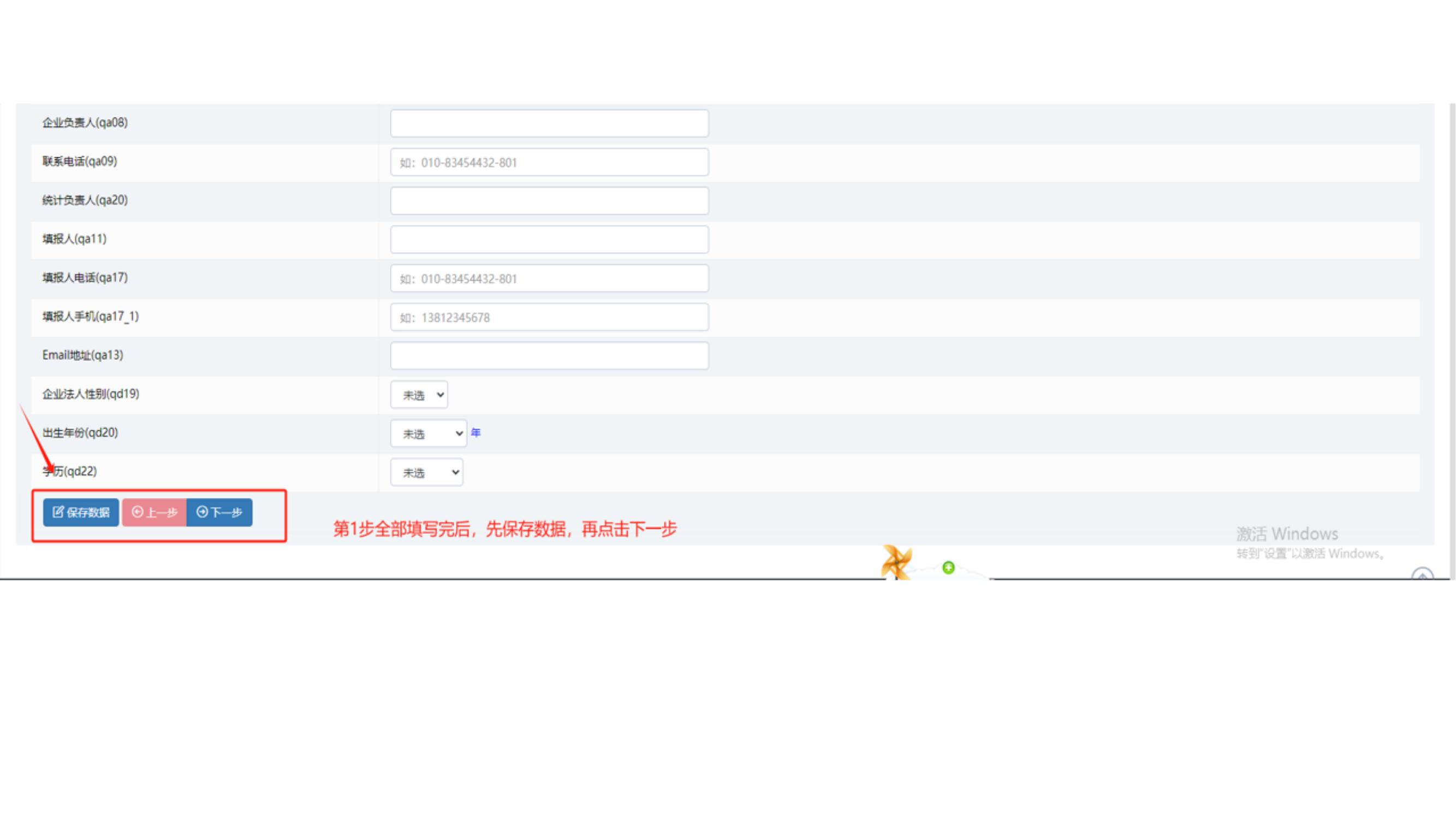Click the 保存数据 save data button
1456x819 pixels.
click(x=81, y=512)
